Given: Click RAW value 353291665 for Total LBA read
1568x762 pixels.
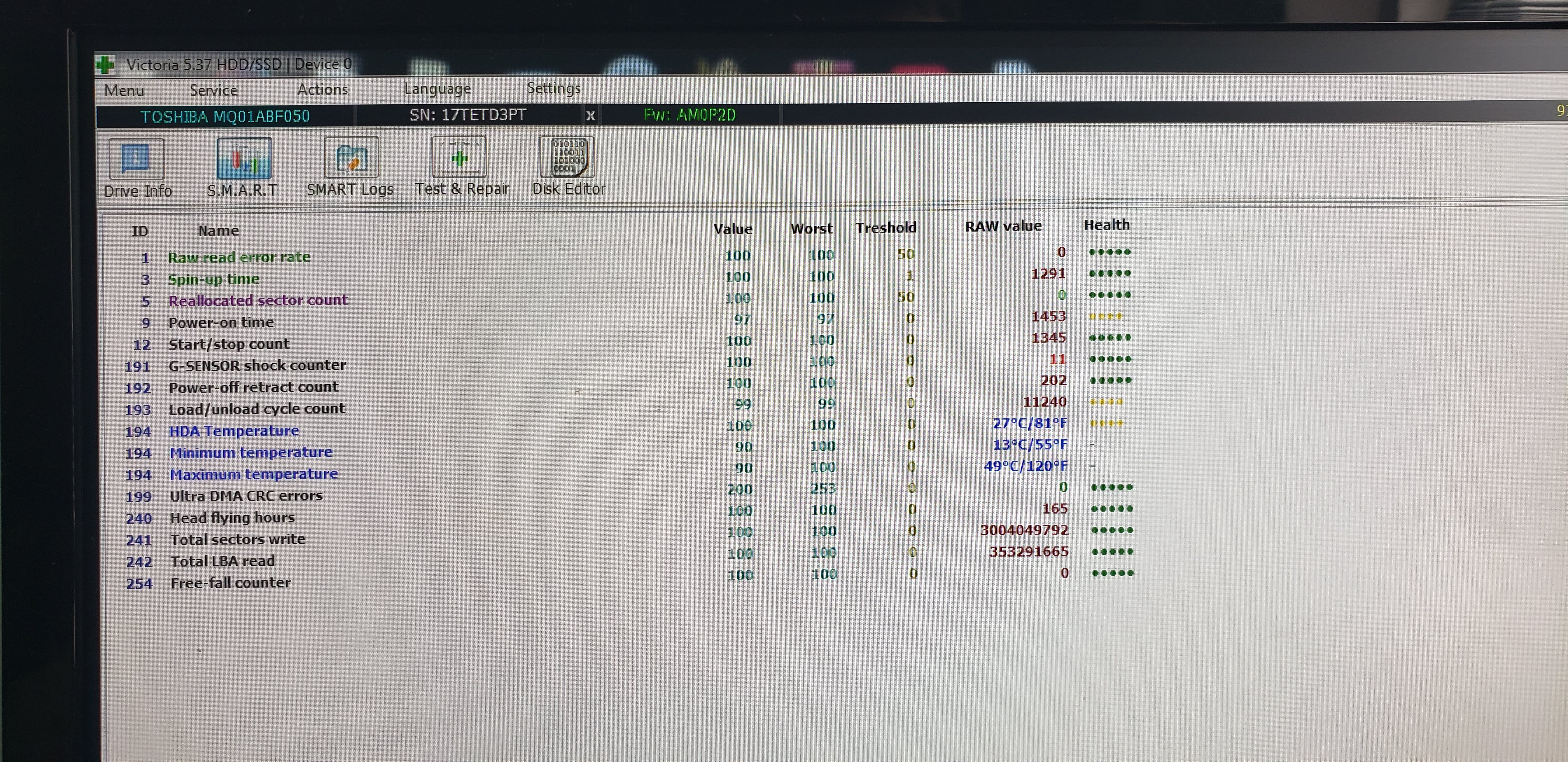Looking at the screenshot, I should [x=1029, y=551].
